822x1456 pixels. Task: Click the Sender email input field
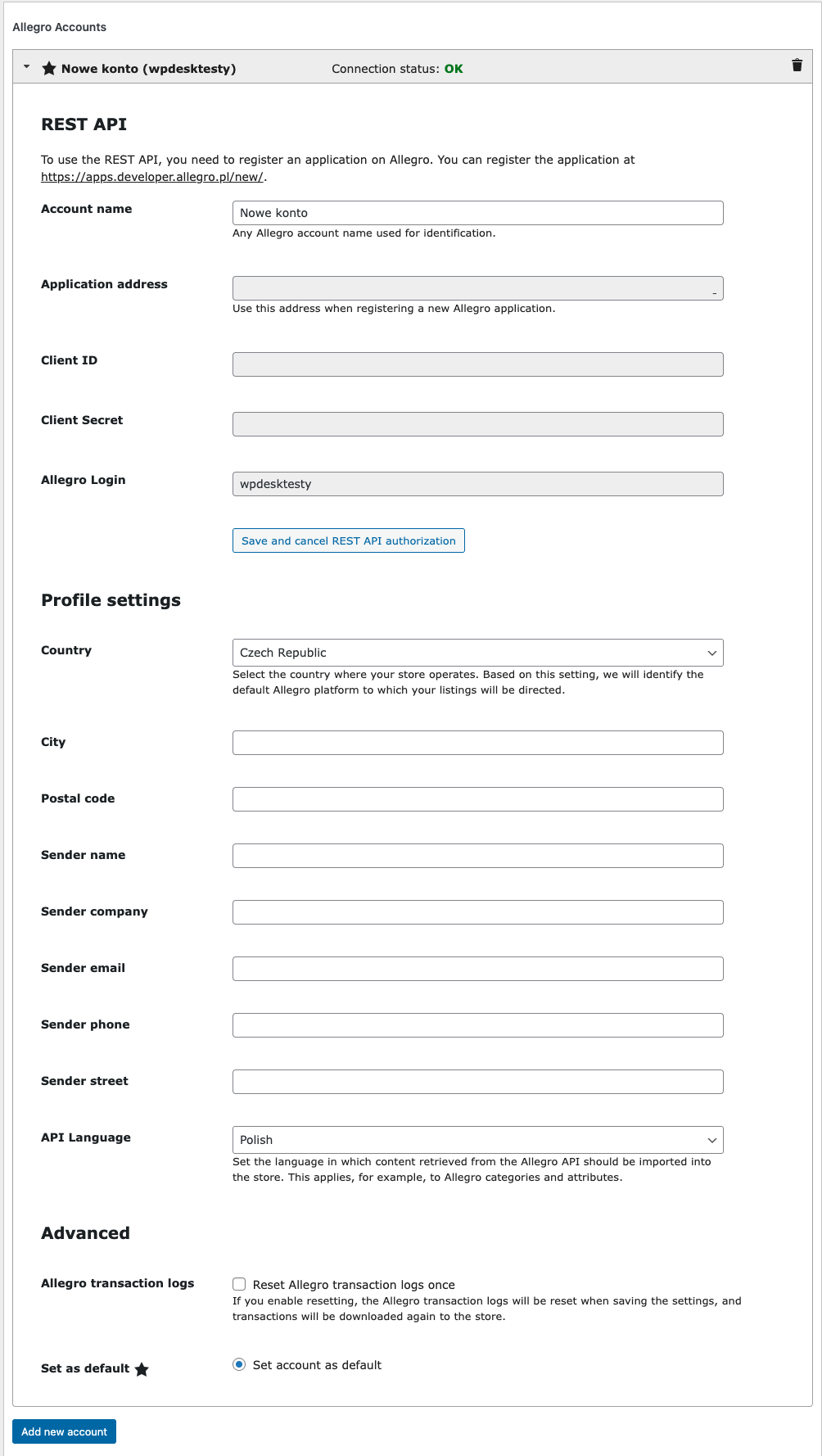pos(477,968)
